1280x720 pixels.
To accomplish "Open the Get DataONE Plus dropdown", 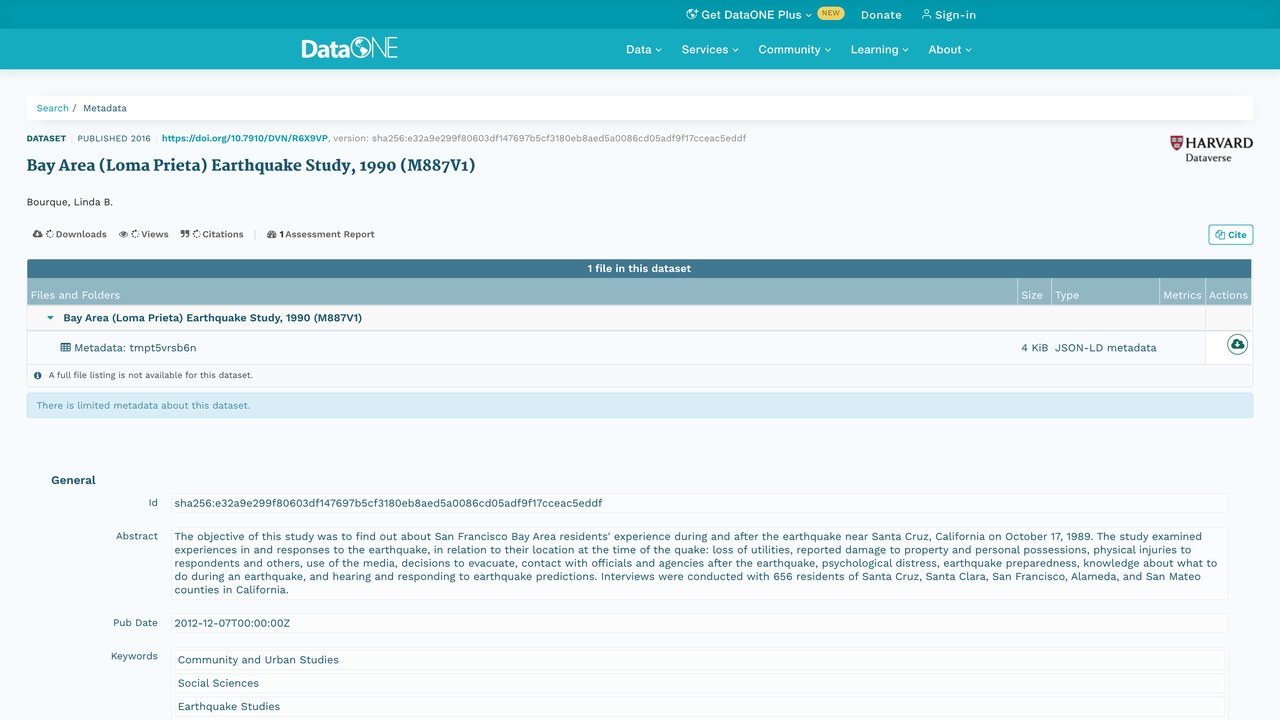I will pyautogui.click(x=749, y=15).
